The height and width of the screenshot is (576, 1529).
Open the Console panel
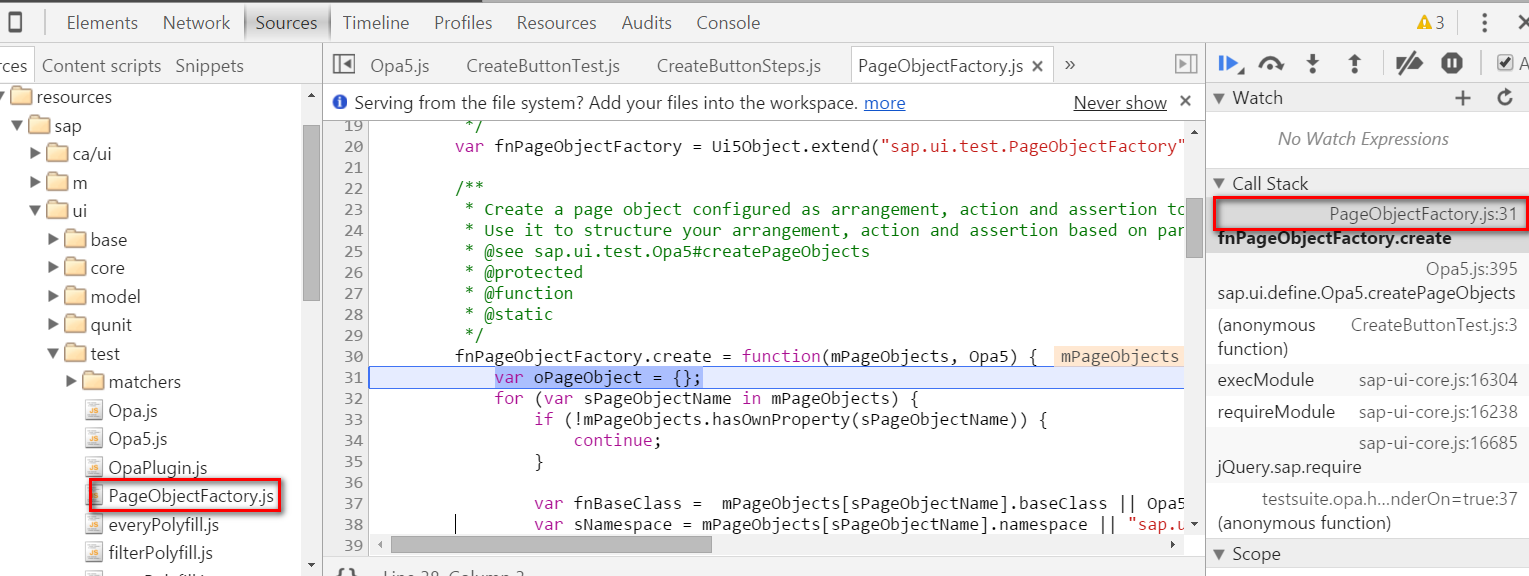click(x=728, y=22)
